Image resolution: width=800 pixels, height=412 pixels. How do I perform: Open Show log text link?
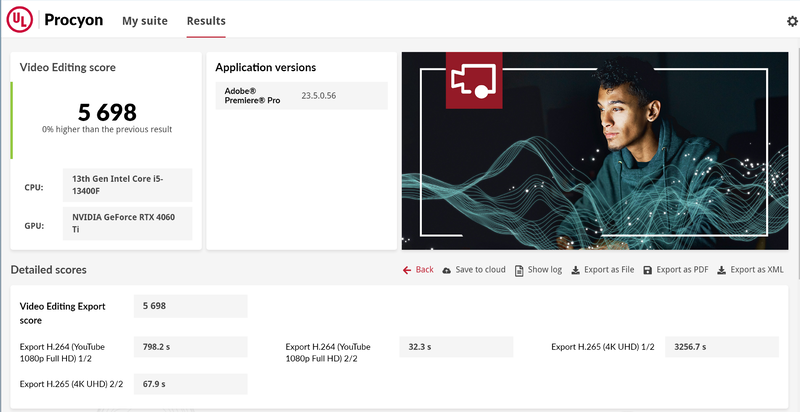click(x=544, y=270)
